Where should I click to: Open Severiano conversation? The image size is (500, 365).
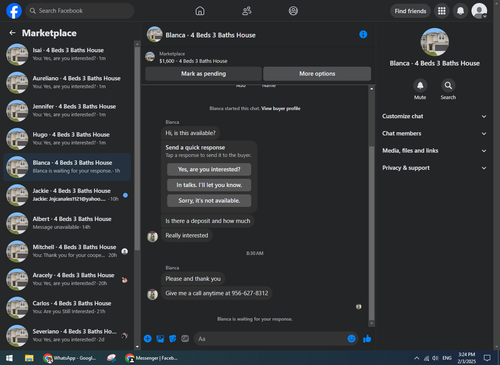(x=67, y=336)
